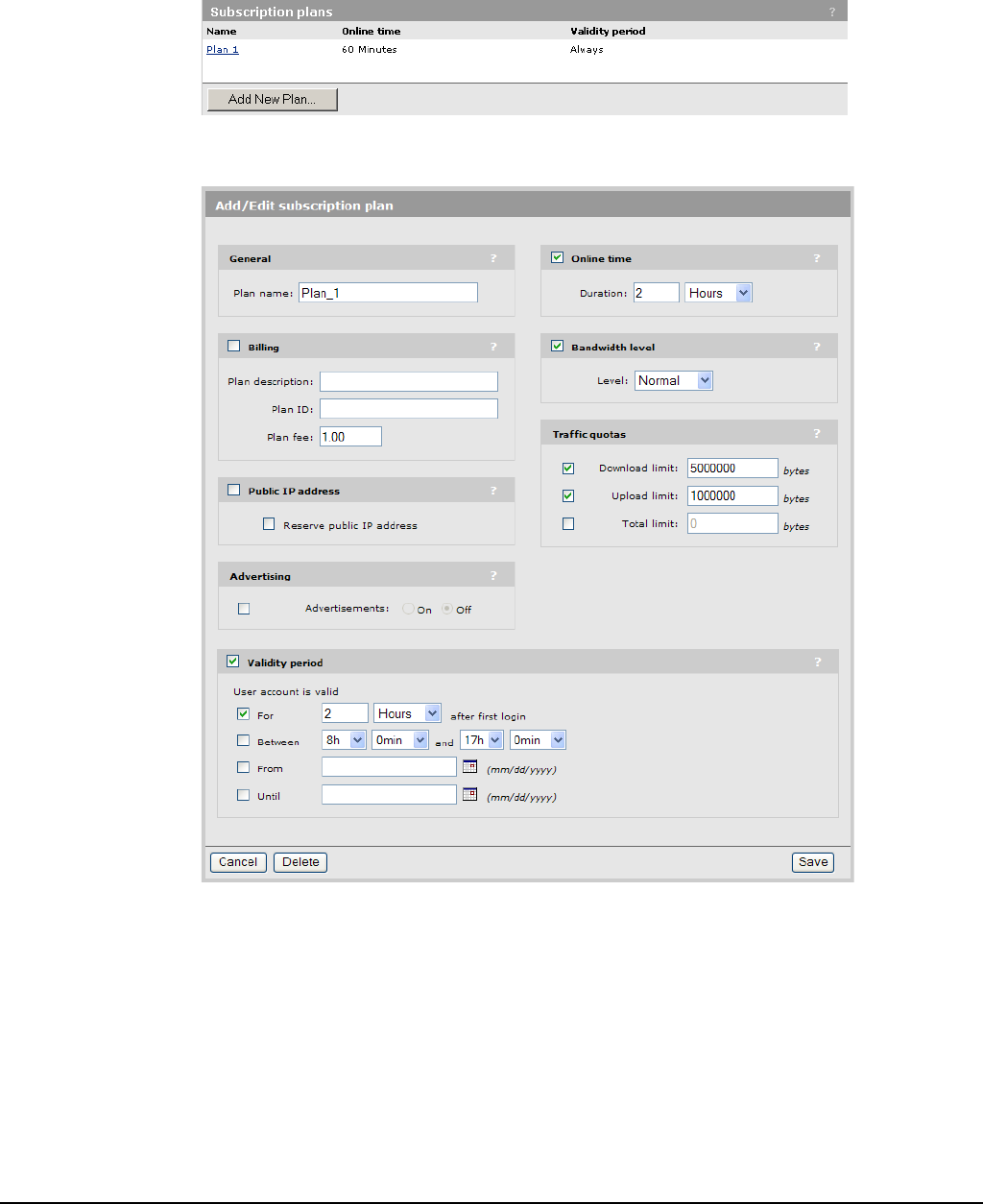The width and height of the screenshot is (983, 1204).
Task: Enable the Until date checkbox
Action: pos(243,795)
